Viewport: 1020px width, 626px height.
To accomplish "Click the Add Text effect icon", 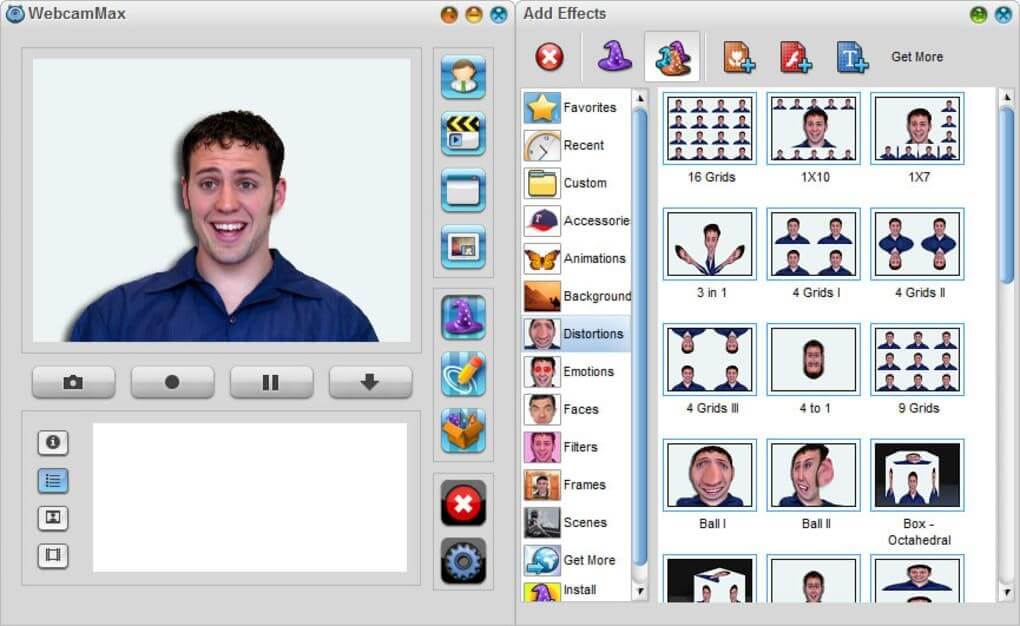I will pos(851,56).
